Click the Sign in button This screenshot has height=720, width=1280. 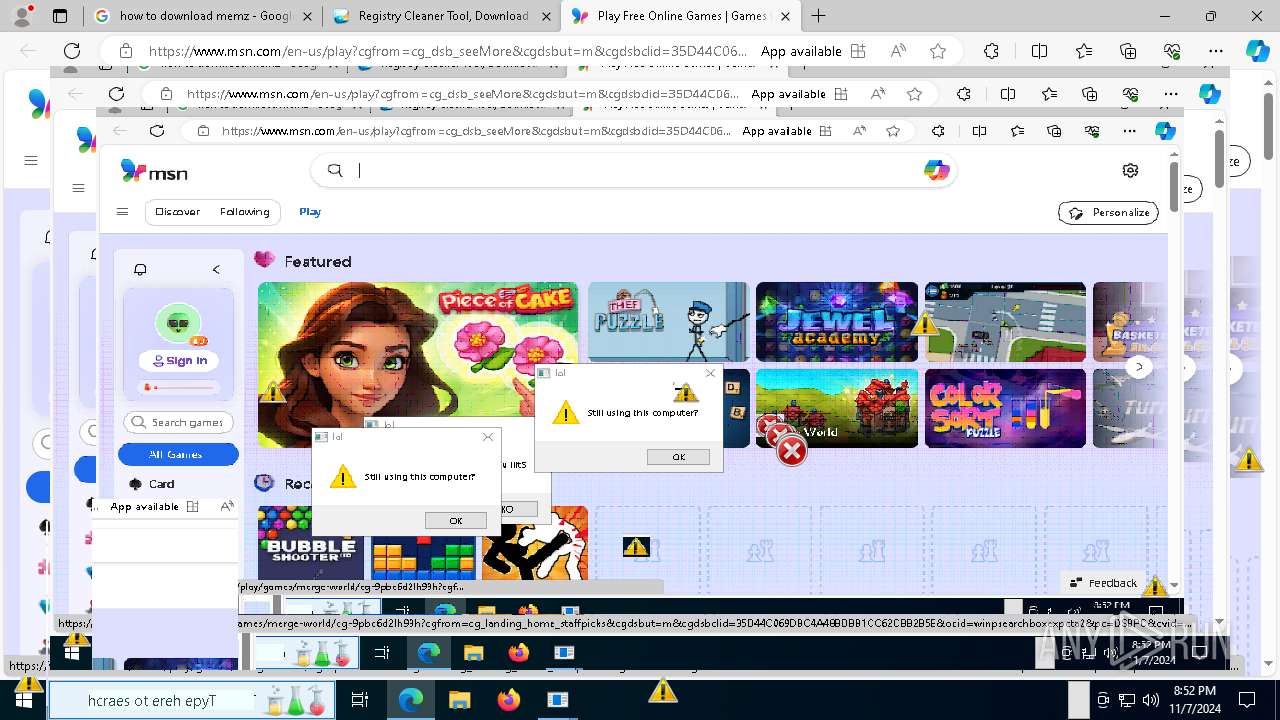point(179,360)
